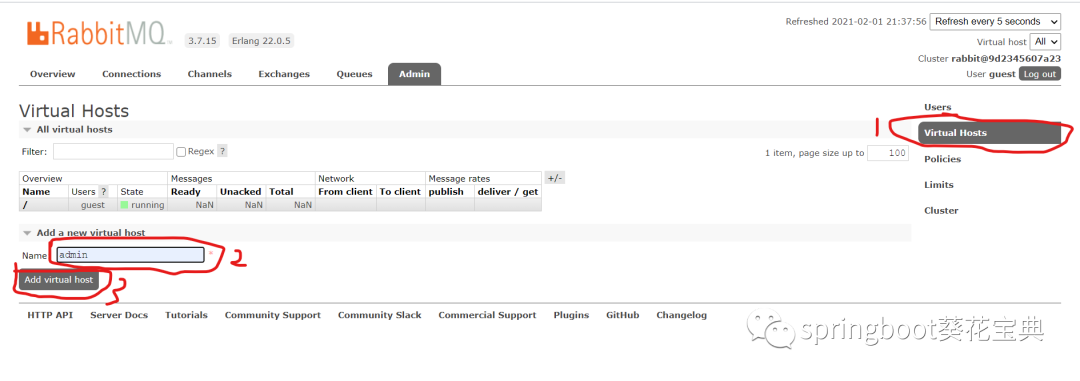This screenshot has width=1080, height=381.
Task: Click the 3.7.15 version badge
Action: (202, 41)
